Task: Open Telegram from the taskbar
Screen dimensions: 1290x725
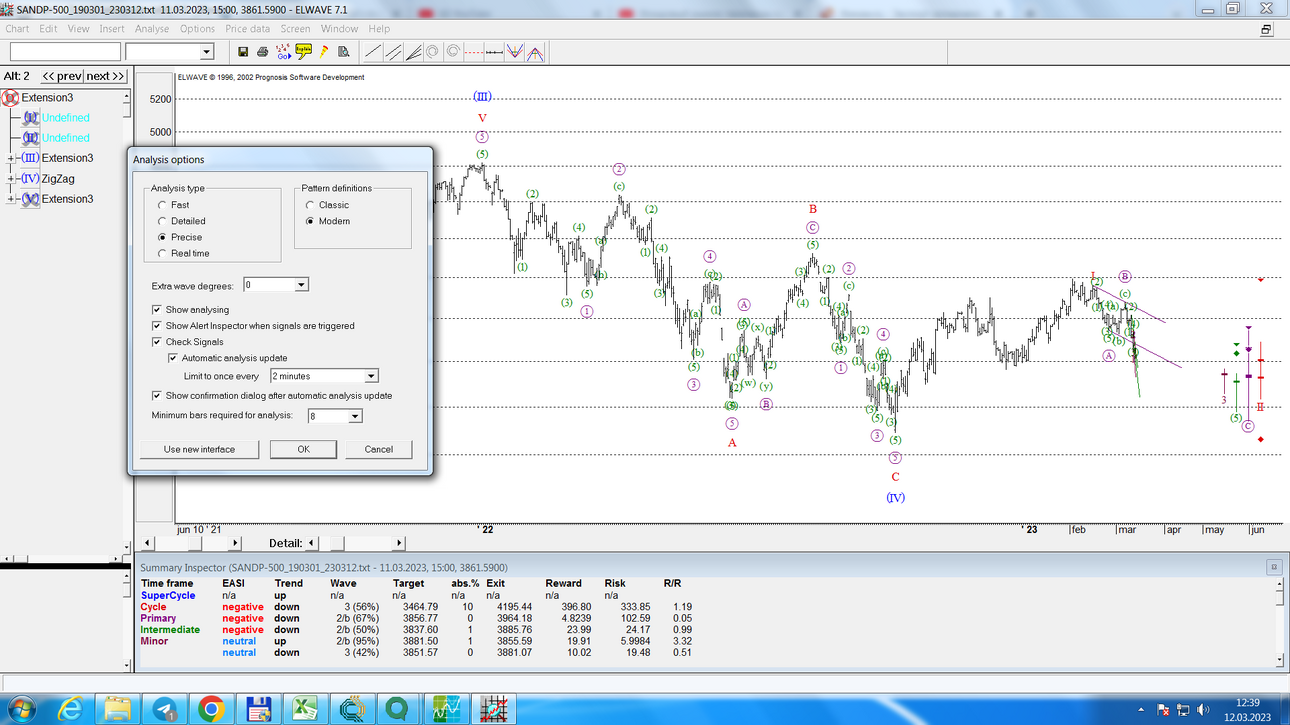Action: click(164, 709)
